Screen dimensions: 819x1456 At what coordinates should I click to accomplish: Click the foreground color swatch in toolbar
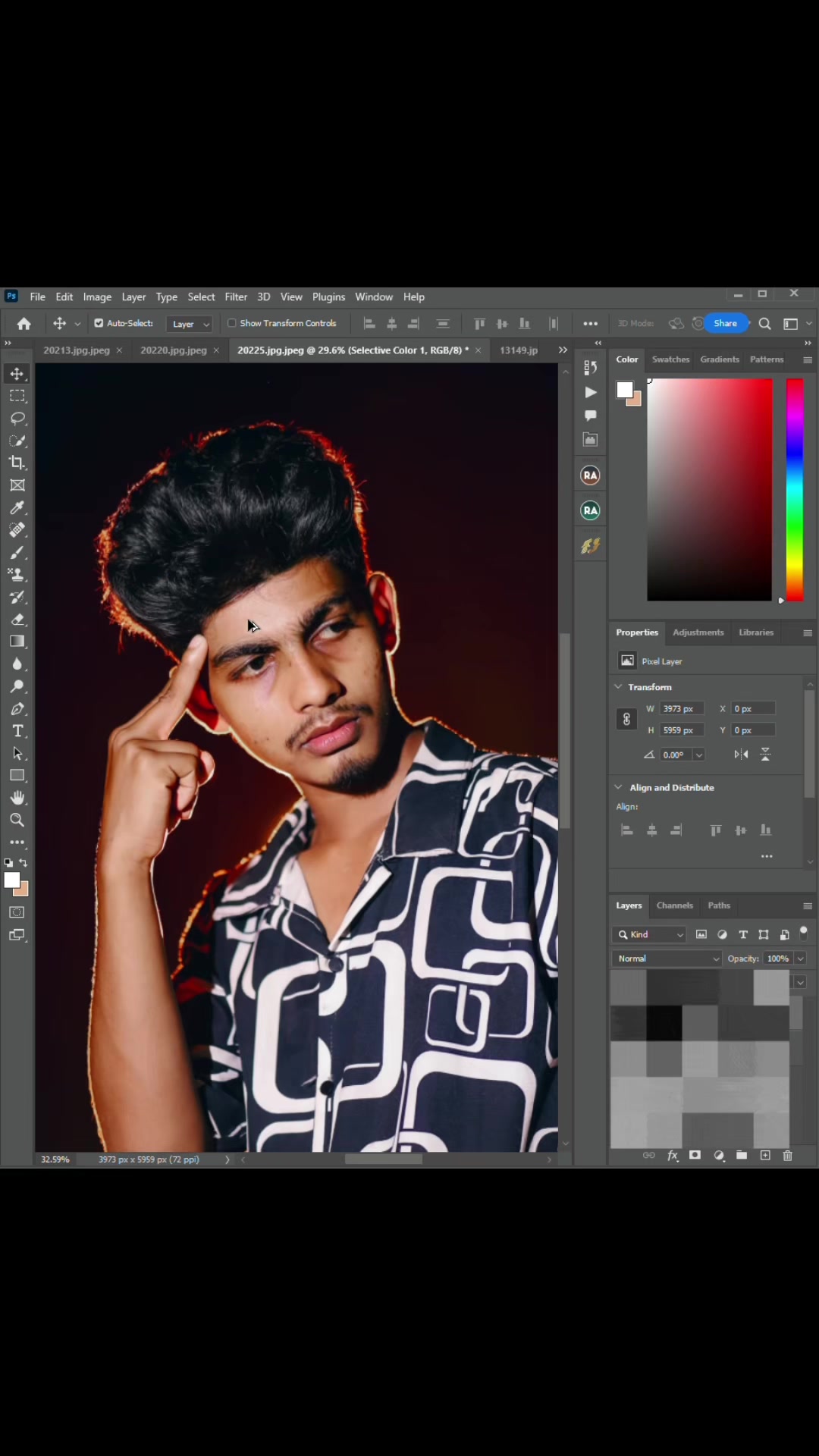[11, 880]
